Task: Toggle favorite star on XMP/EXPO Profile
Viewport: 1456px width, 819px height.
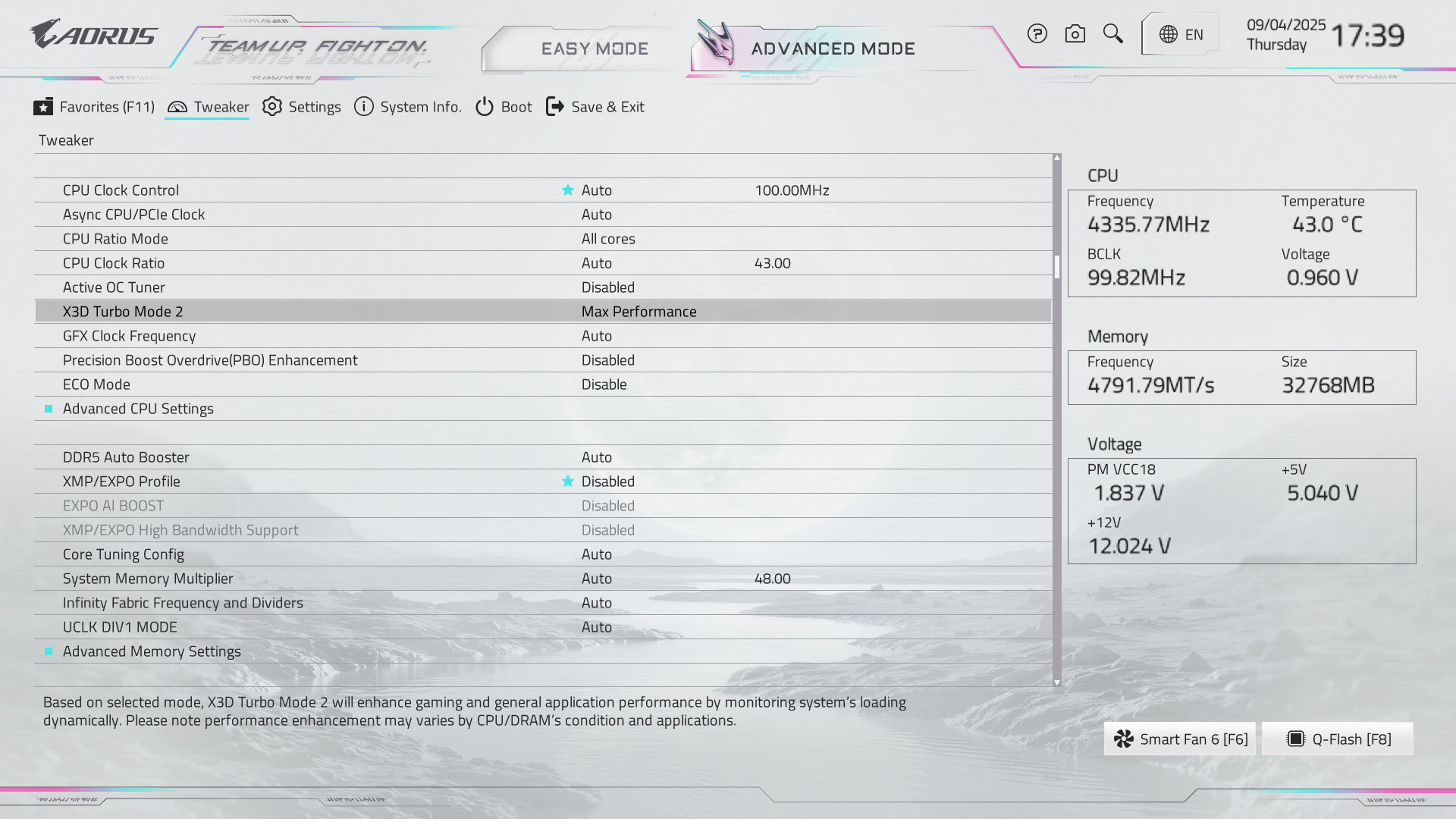Action: click(x=567, y=482)
